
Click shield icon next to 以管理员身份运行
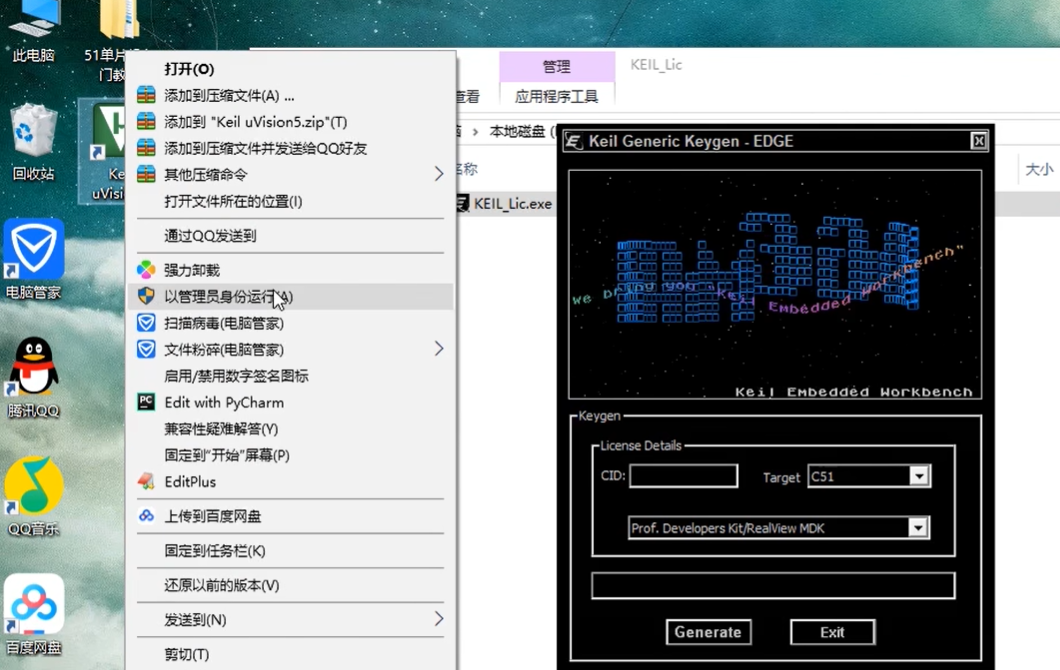point(146,295)
